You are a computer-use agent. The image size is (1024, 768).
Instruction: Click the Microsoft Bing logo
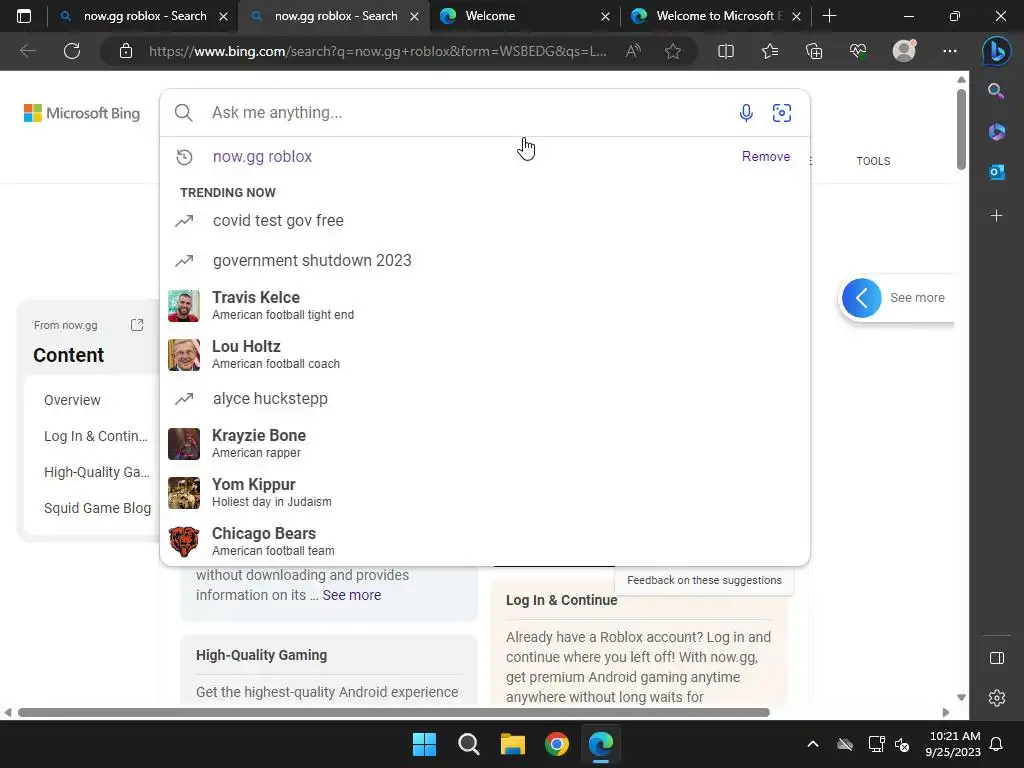(82, 113)
